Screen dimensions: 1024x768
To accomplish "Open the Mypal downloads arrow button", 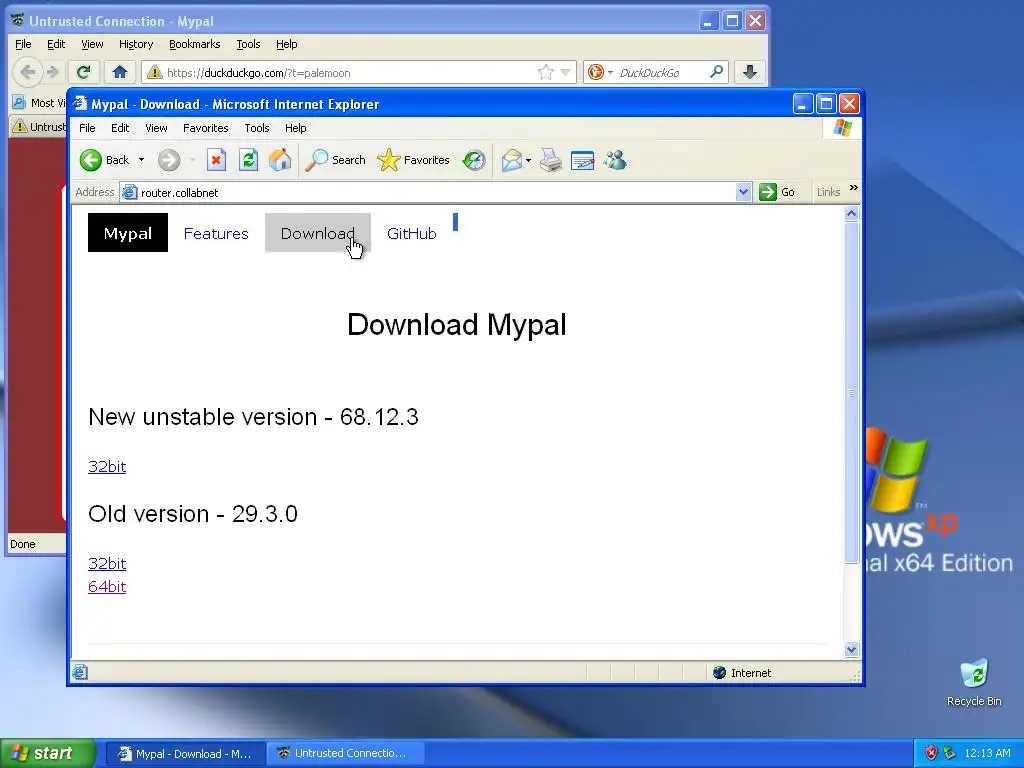I will (750, 72).
